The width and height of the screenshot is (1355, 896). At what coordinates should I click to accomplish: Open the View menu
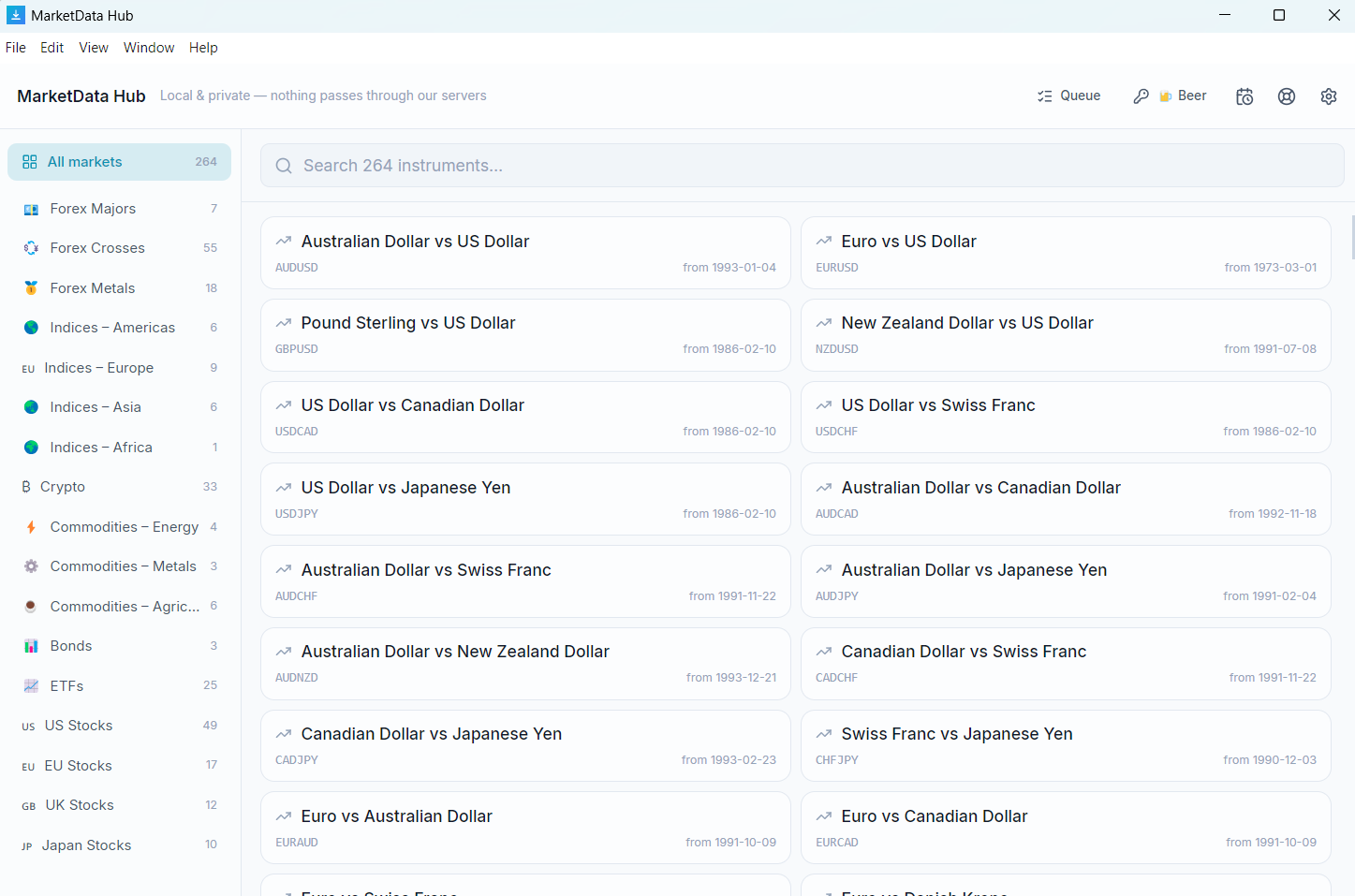click(x=94, y=48)
